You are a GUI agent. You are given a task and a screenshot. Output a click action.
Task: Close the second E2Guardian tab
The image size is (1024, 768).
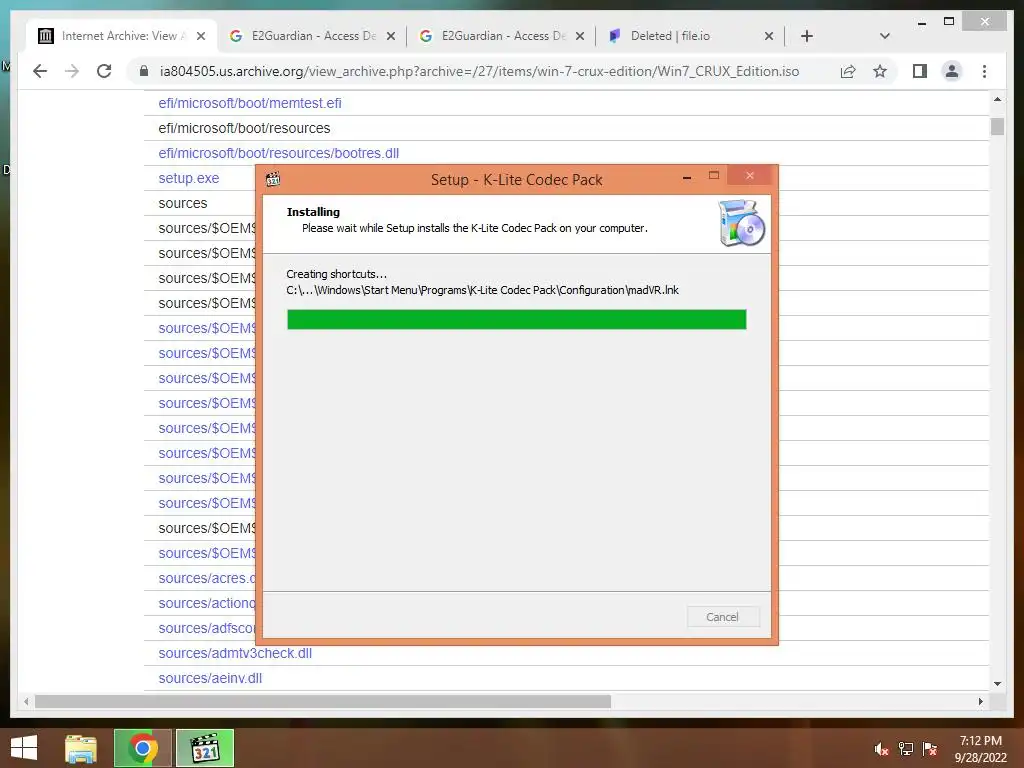point(580,36)
